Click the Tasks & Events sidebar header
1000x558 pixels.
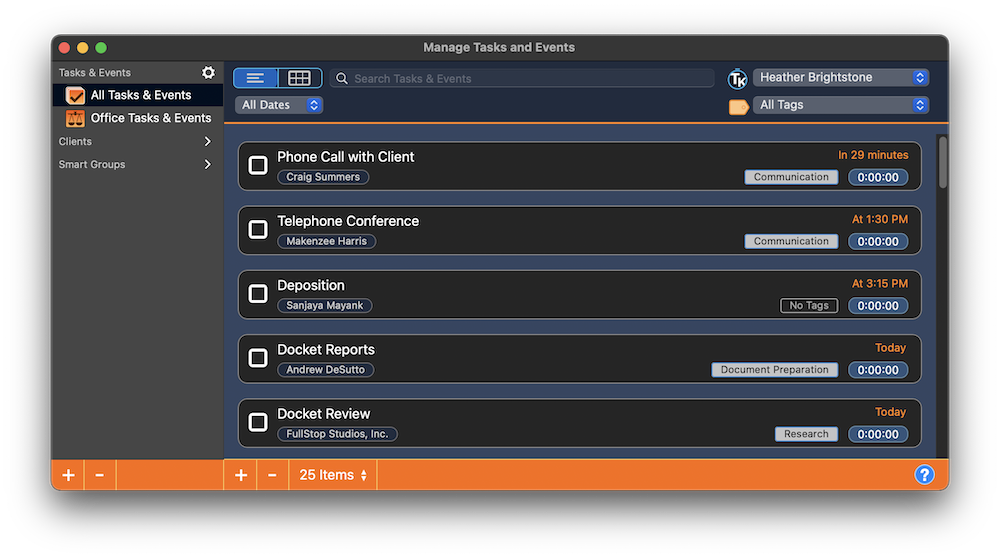(x=94, y=73)
